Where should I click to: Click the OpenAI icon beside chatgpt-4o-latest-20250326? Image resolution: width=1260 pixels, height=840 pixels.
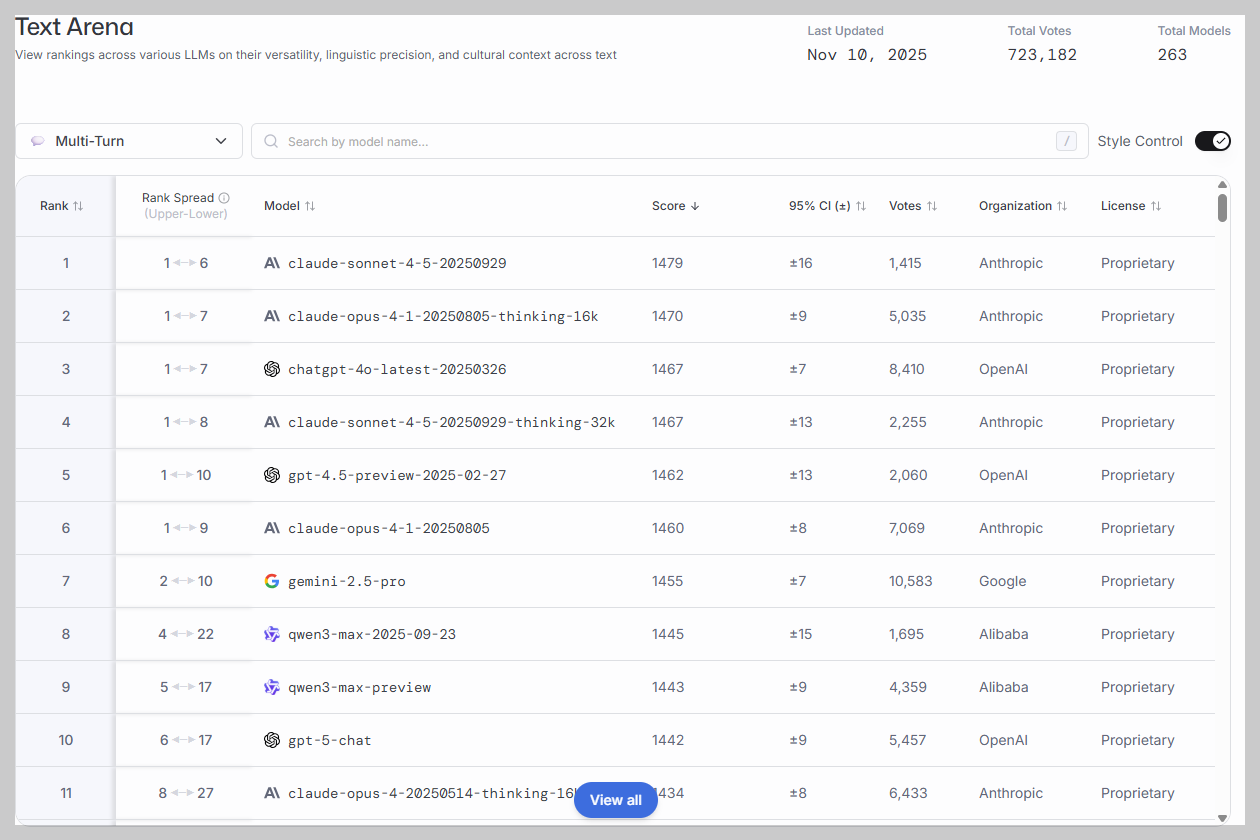click(272, 369)
